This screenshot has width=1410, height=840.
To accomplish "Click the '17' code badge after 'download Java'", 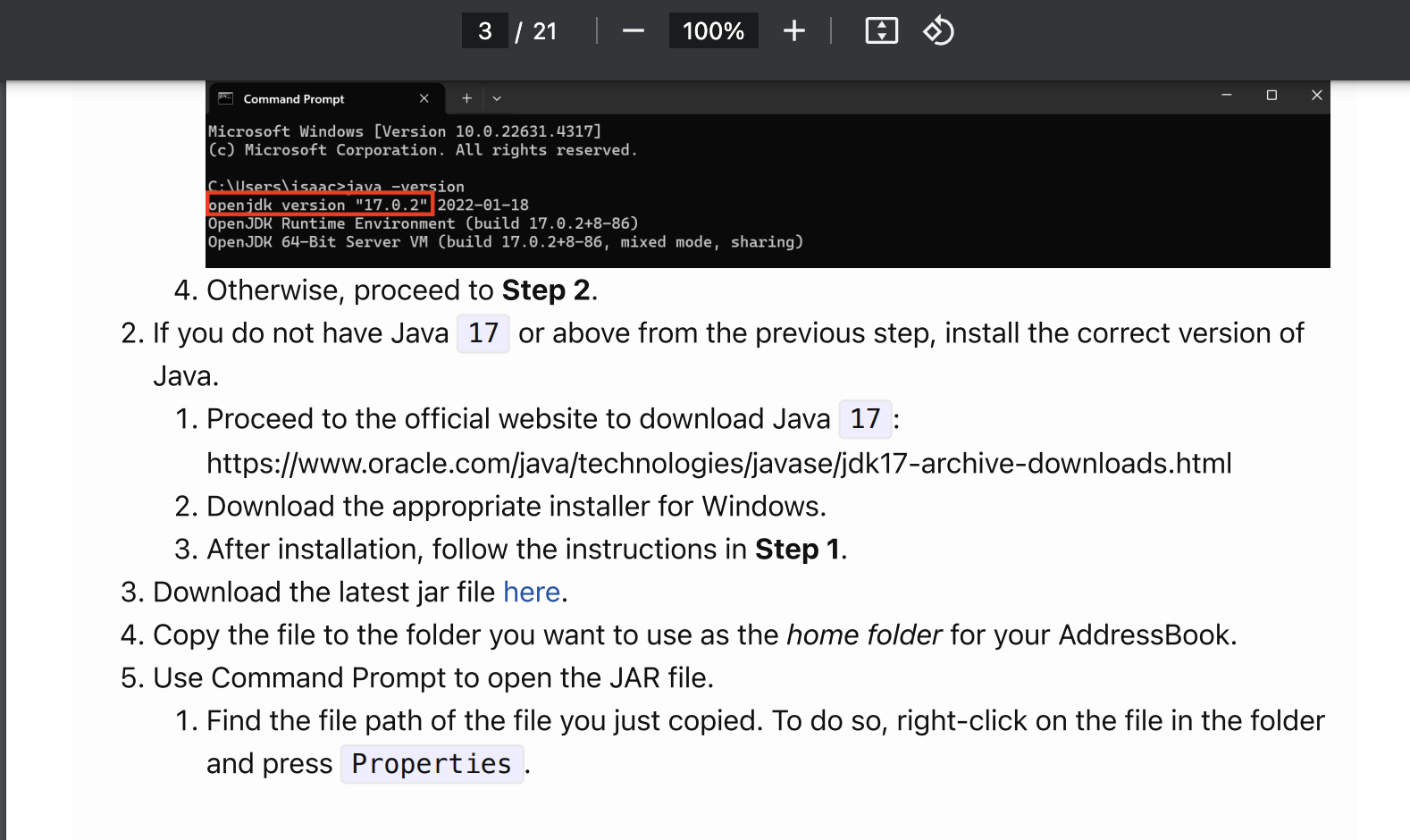I will [x=865, y=419].
